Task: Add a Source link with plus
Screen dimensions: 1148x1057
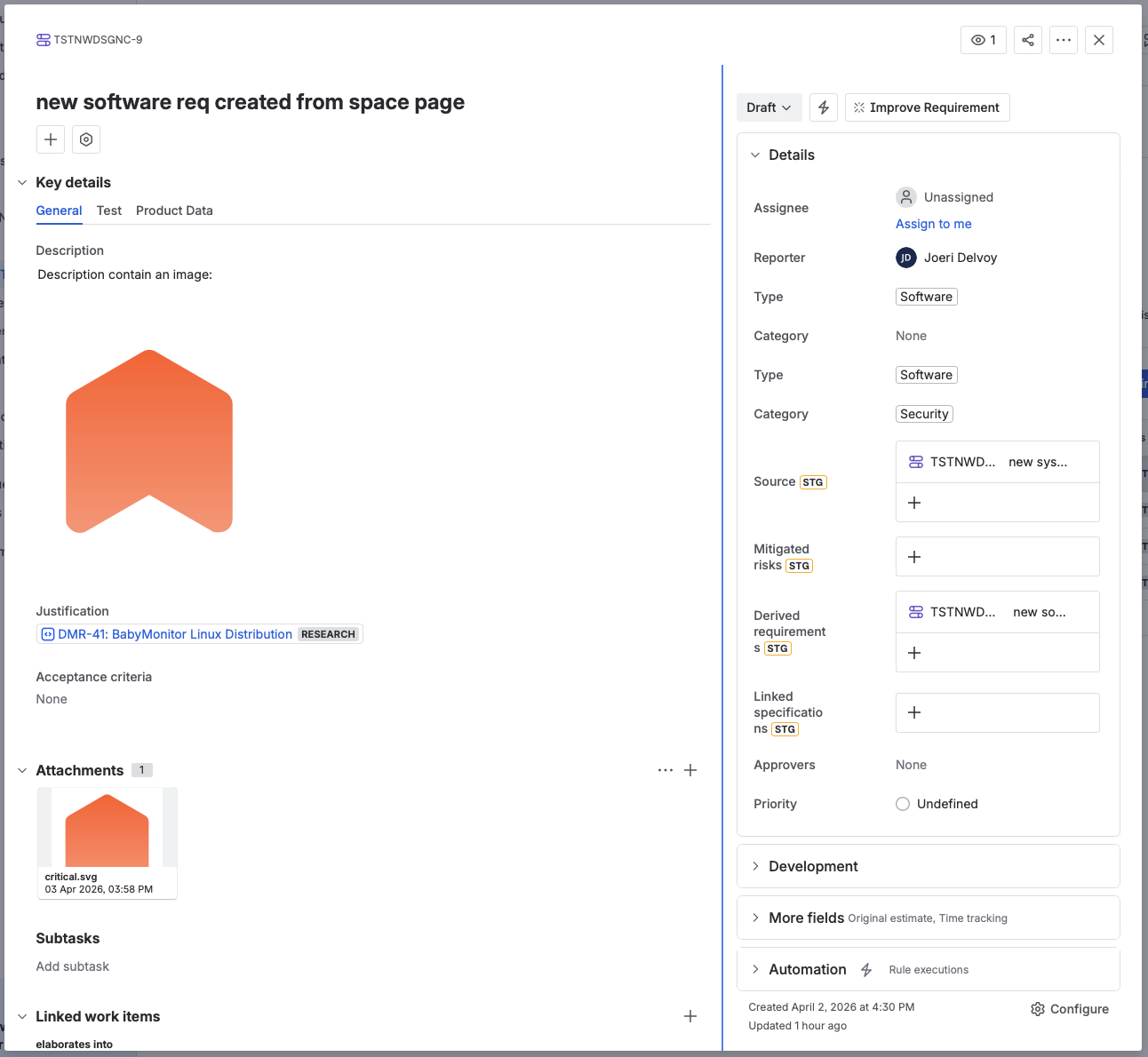Action: coord(914,503)
